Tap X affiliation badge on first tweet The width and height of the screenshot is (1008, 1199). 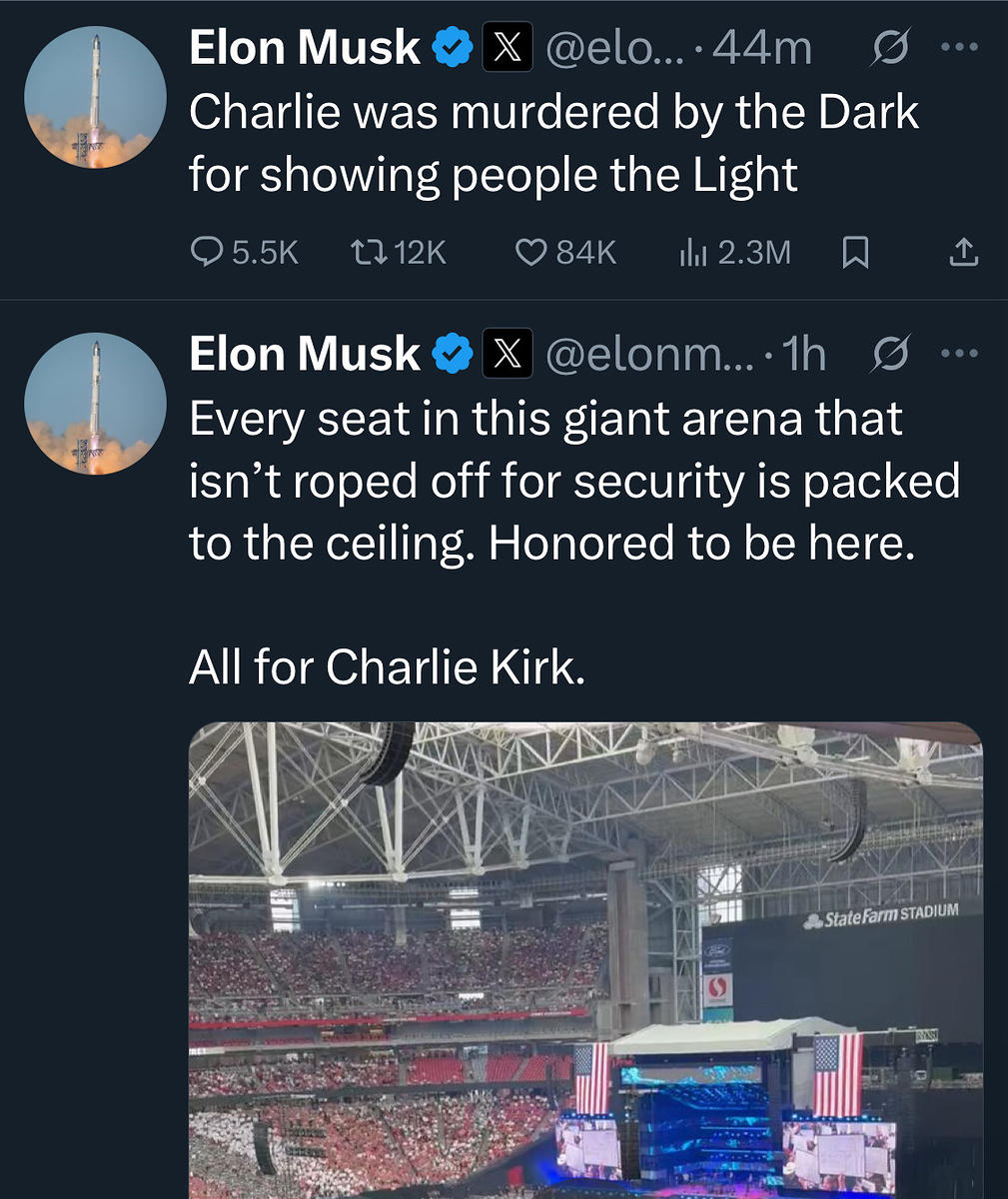click(x=507, y=48)
